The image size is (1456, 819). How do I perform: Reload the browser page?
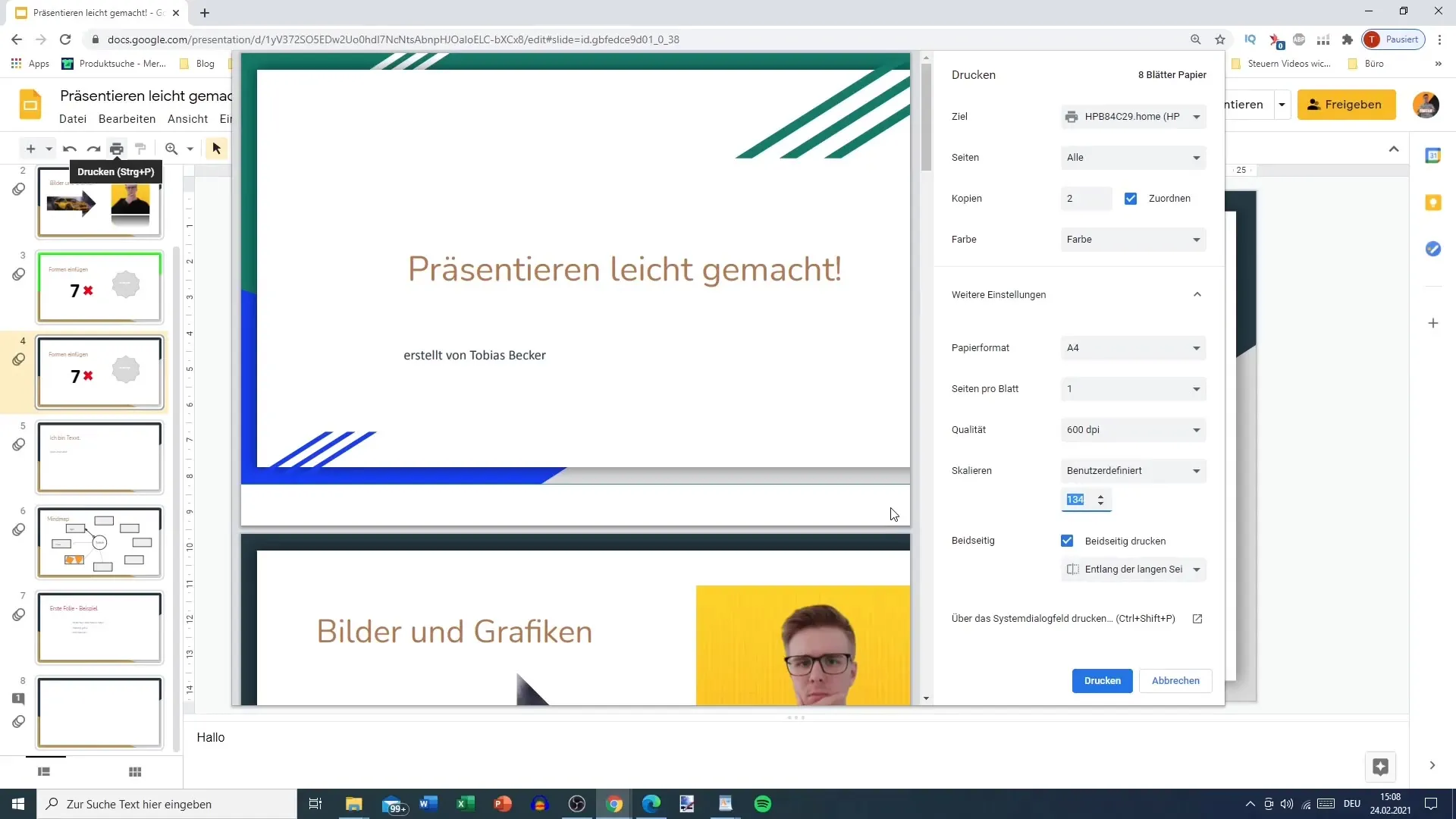65,39
